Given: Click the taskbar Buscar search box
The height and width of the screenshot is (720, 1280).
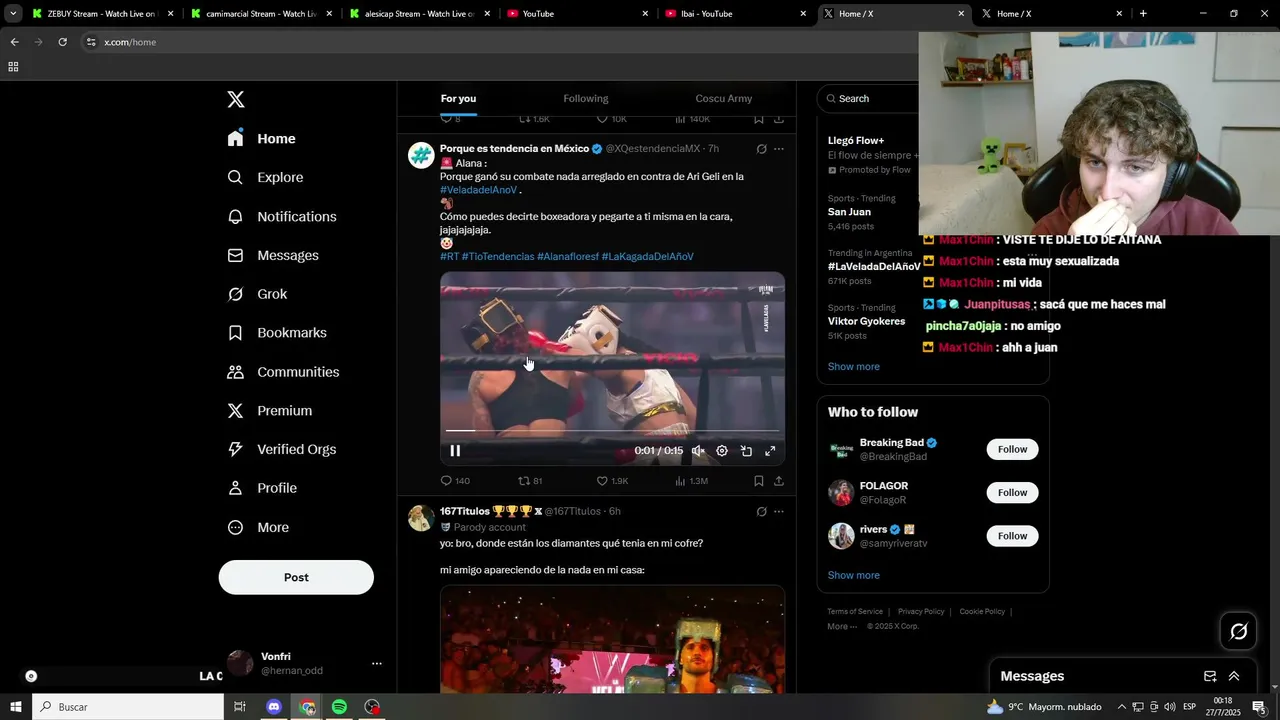Looking at the screenshot, I should point(128,707).
